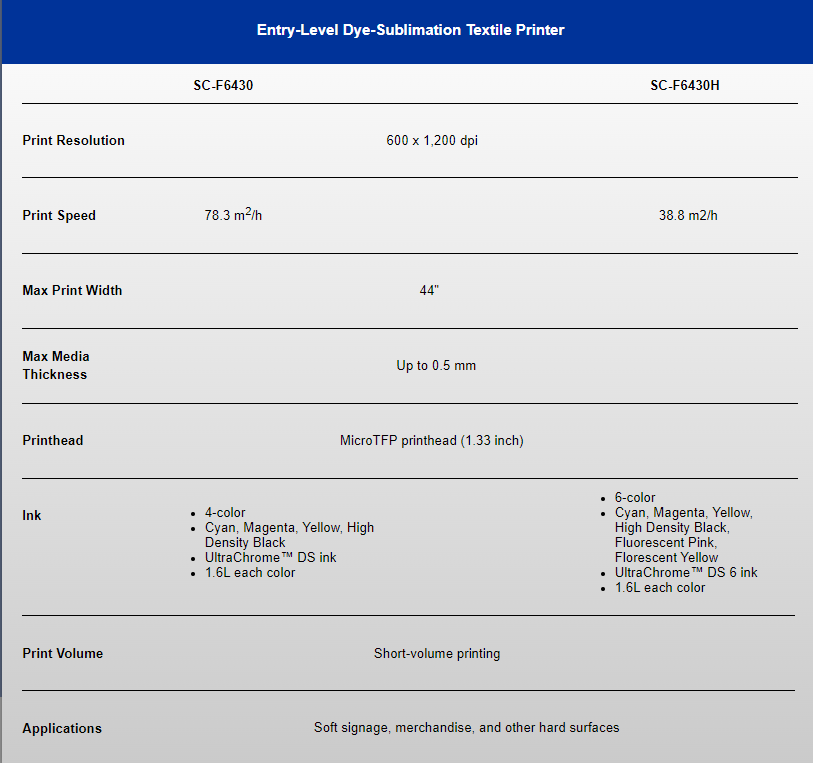Screen dimensions: 813x763
Task: Click the "UltraChrome™ DS ink" bullet item
Action: [x=270, y=557]
